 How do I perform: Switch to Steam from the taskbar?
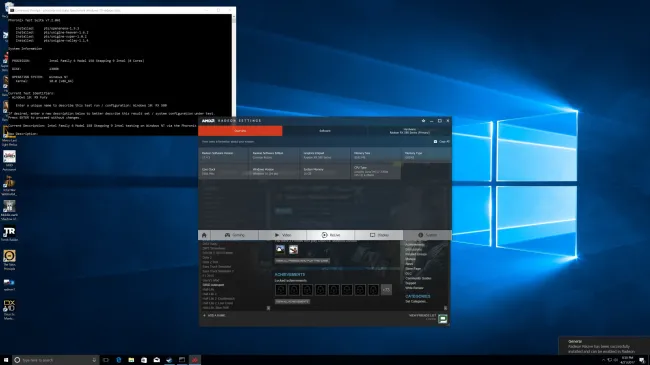tap(169, 360)
